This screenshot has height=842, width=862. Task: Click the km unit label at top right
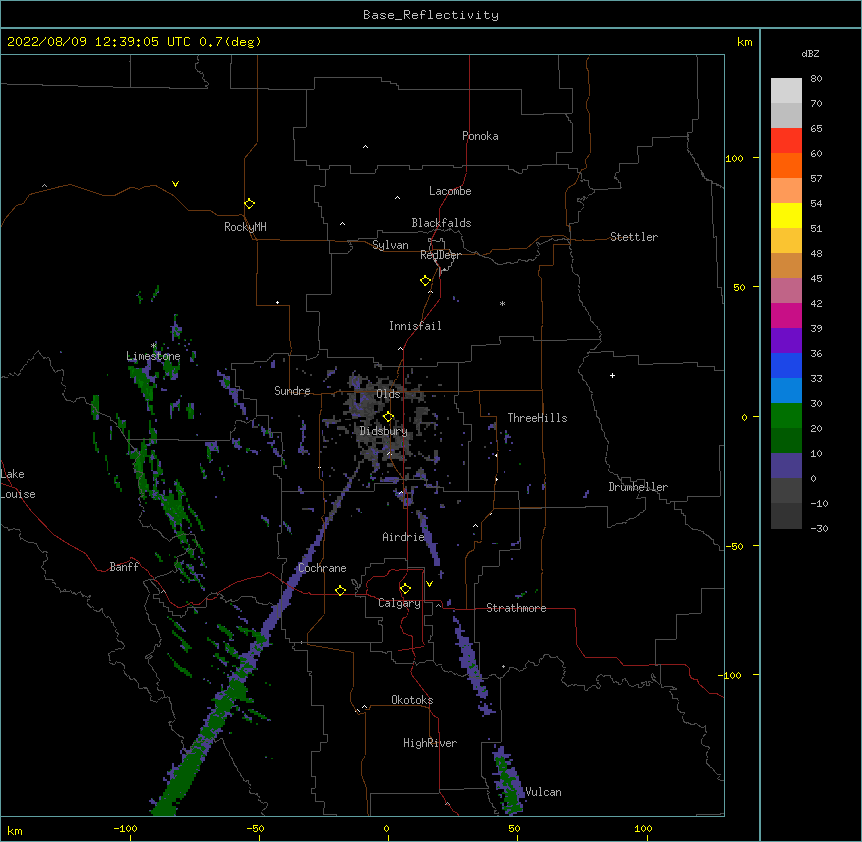pyautogui.click(x=744, y=42)
